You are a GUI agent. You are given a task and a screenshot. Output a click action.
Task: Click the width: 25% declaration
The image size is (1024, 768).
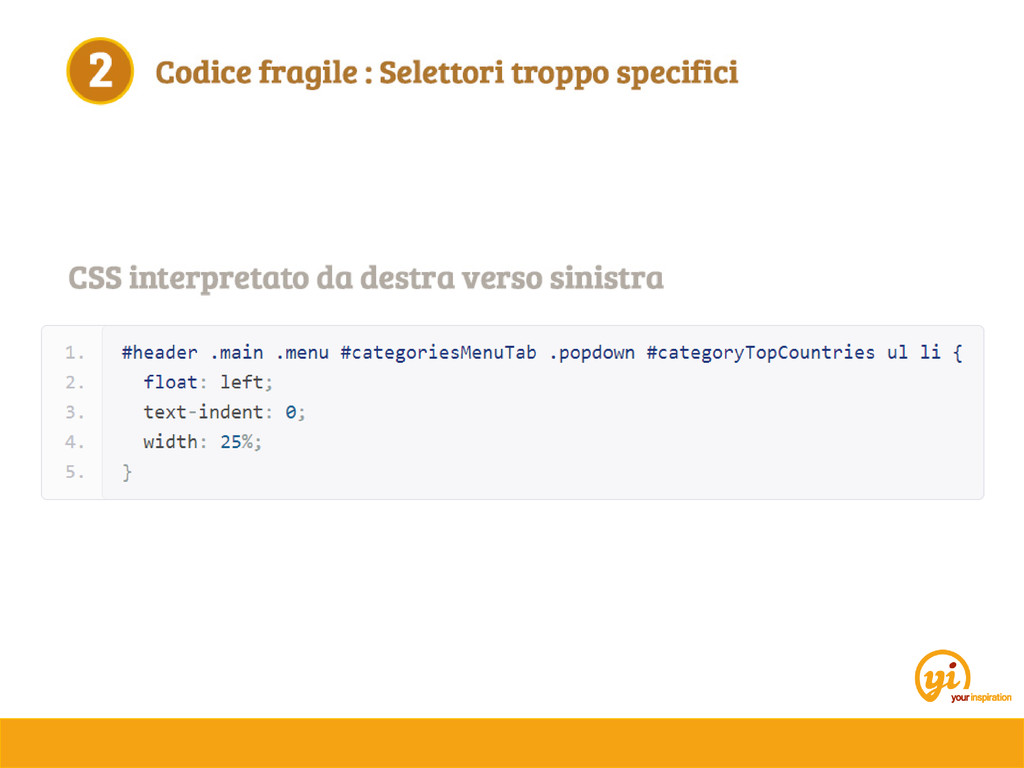(202, 442)
